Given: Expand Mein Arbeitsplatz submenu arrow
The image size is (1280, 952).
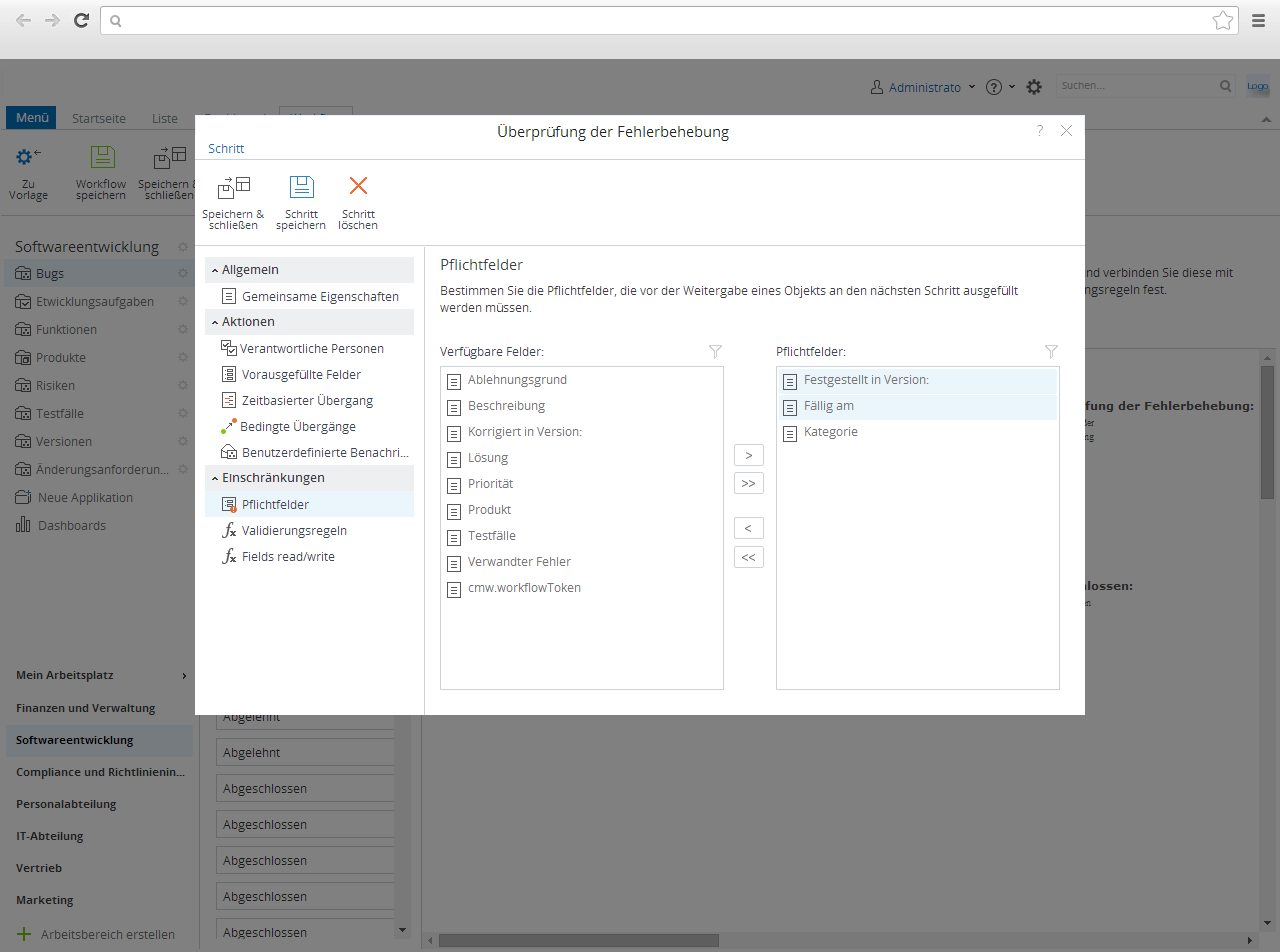Looking at the screenshot, I should 184,676.
